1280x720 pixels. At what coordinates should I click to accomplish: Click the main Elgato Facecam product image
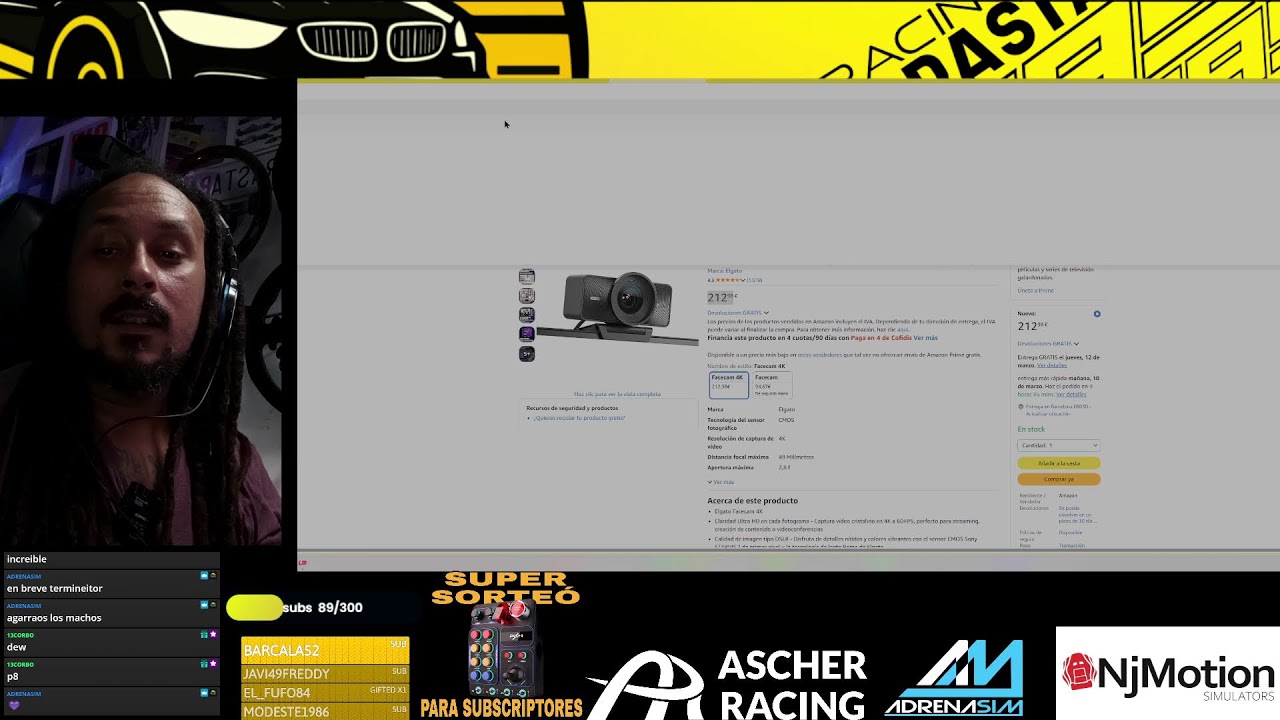point(618,308)
